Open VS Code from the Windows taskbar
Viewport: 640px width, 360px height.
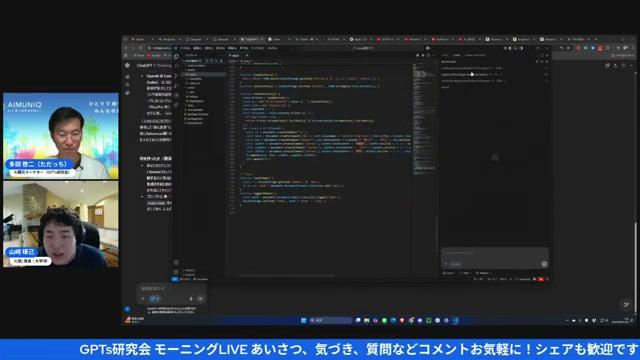click(455, 320)
